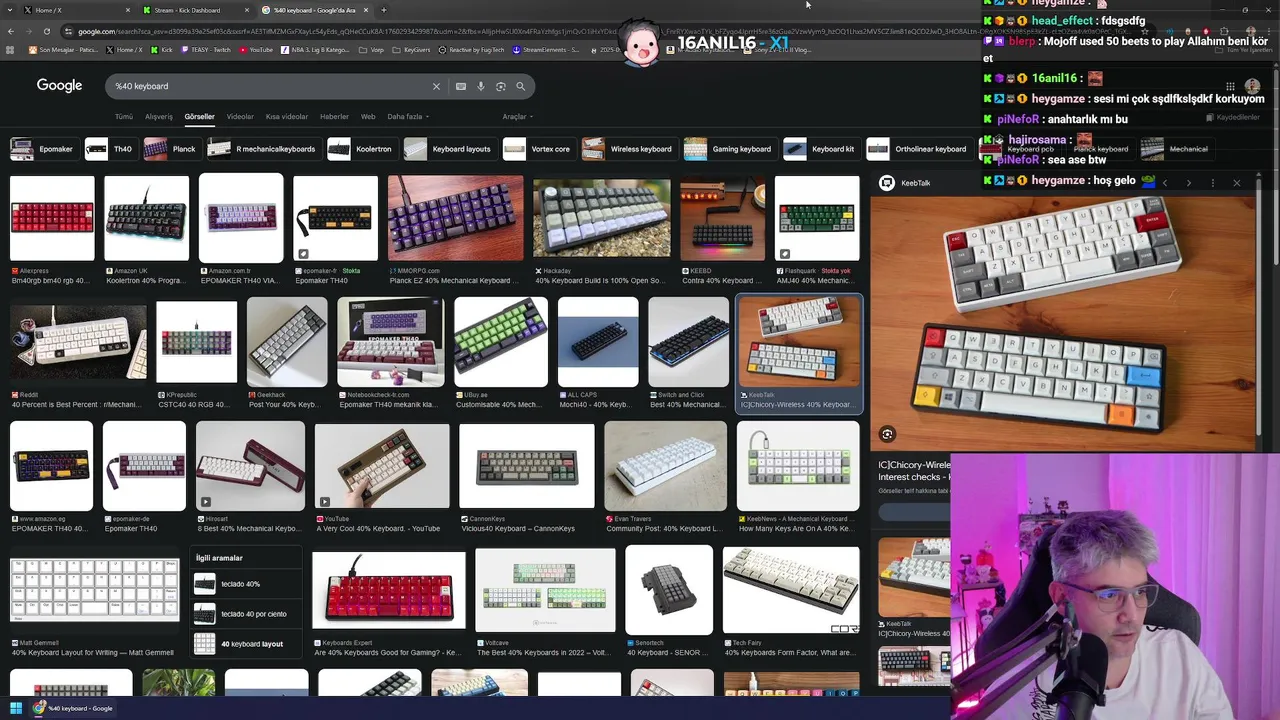Switch to Stream - Kick Dashboard tab
The image size is (1280, 720).
[195, 10]
